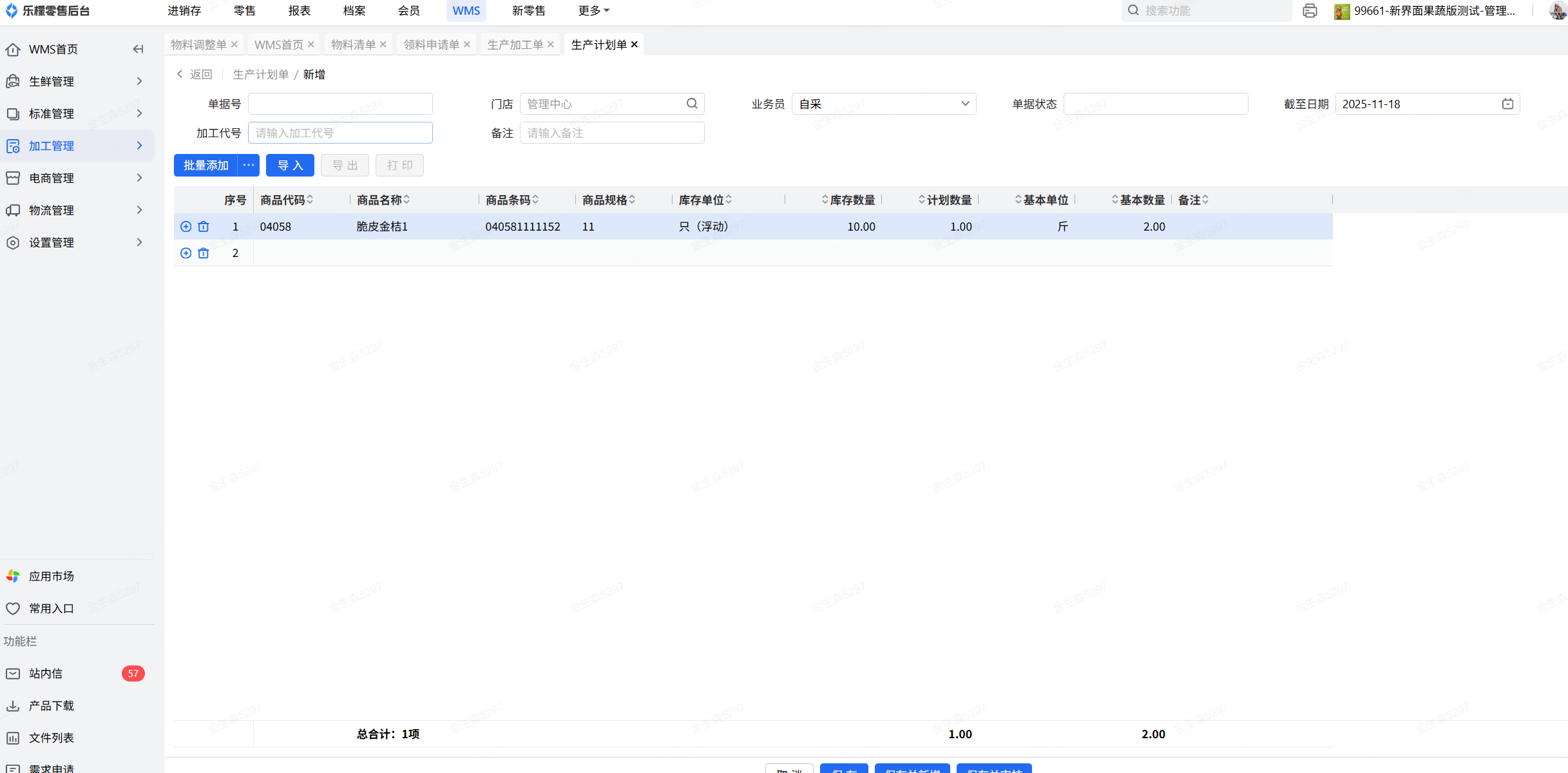Click the 导入 button
The height and width of the screenshot is (773, 1568).
click(290, 166)
